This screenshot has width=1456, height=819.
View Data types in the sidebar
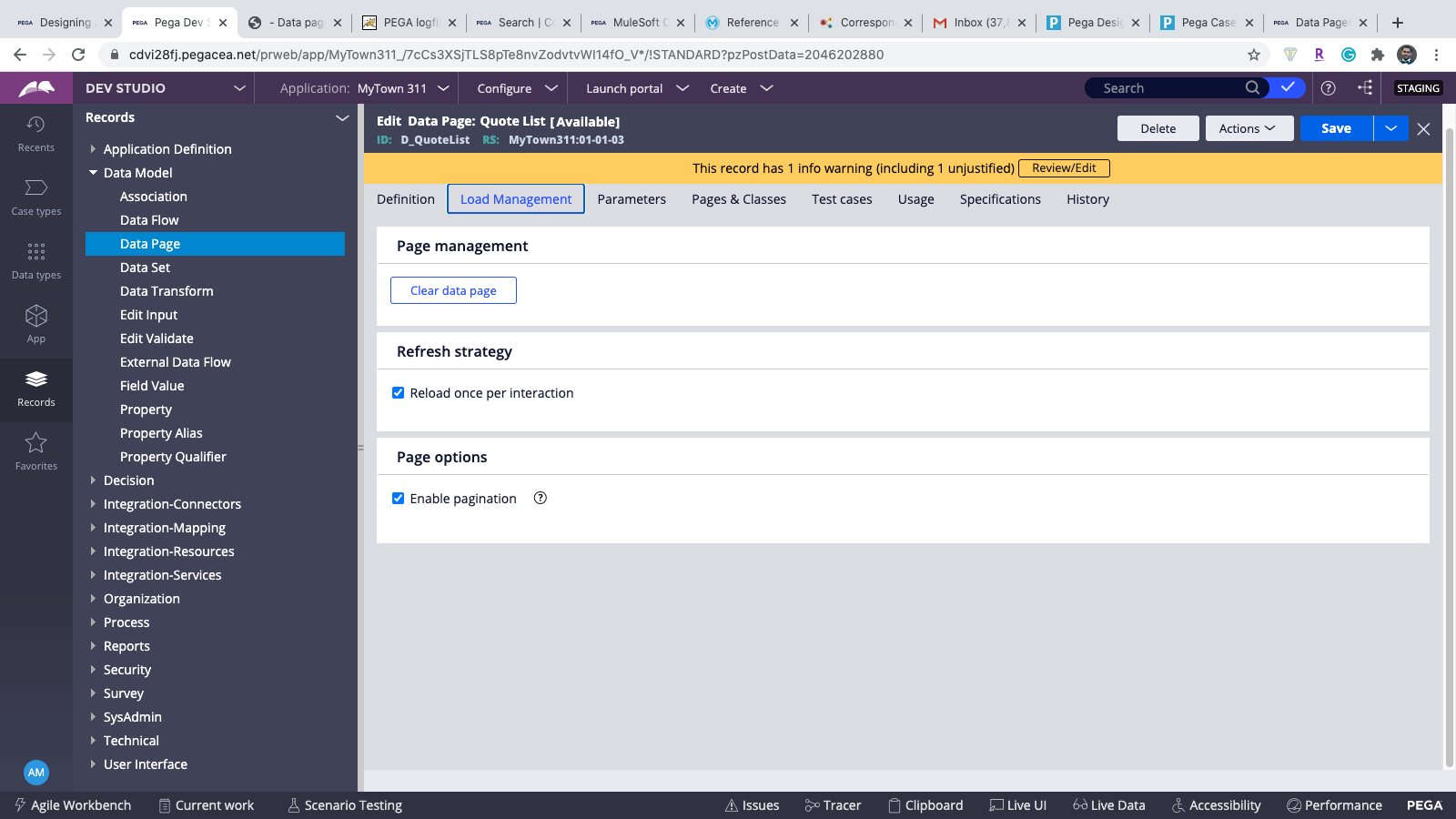click(x=36, y=259)
